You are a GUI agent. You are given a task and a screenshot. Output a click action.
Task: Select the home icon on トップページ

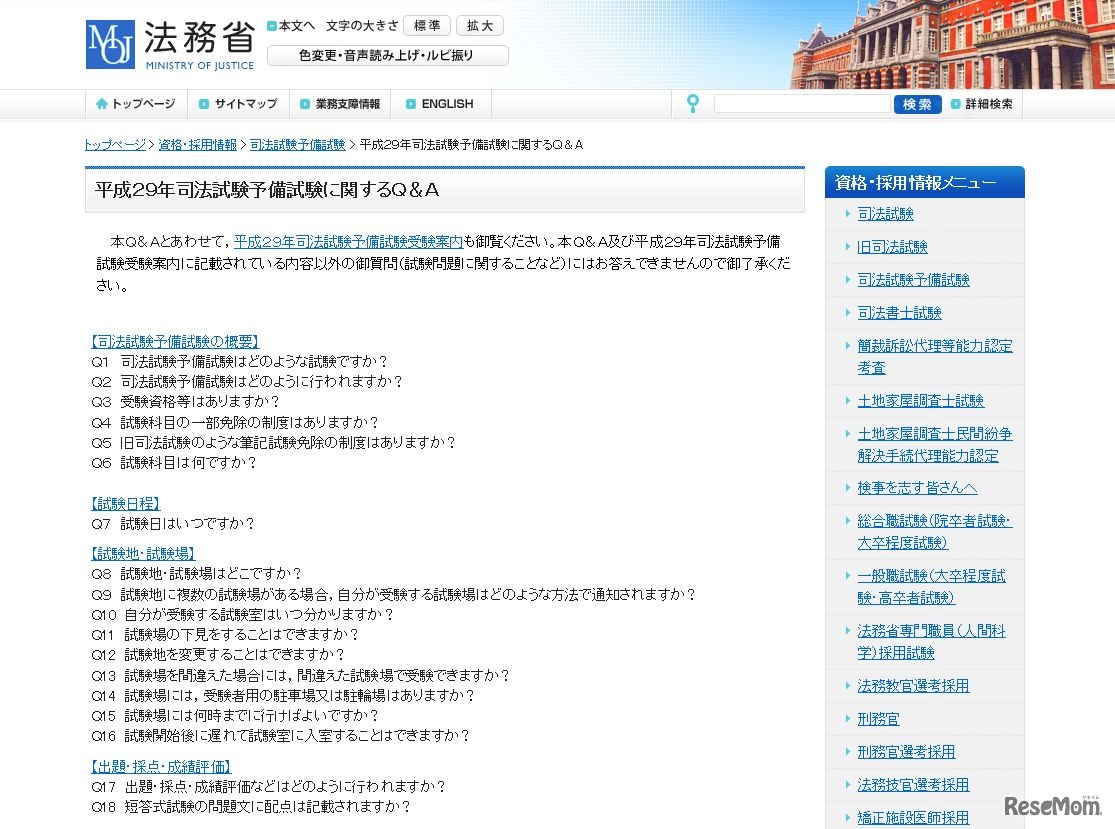point(101,103)
